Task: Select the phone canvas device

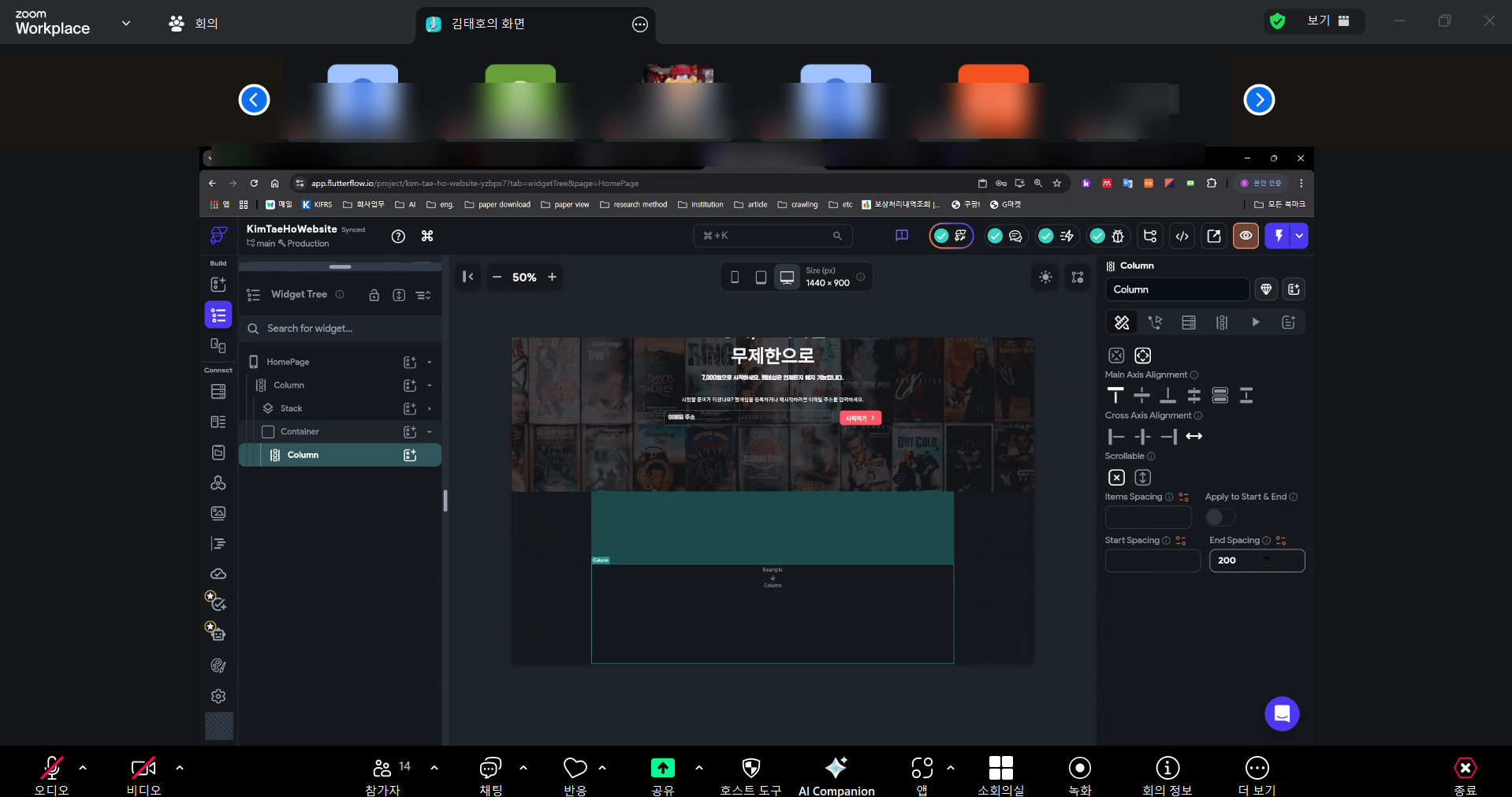Action: (735, 277)
